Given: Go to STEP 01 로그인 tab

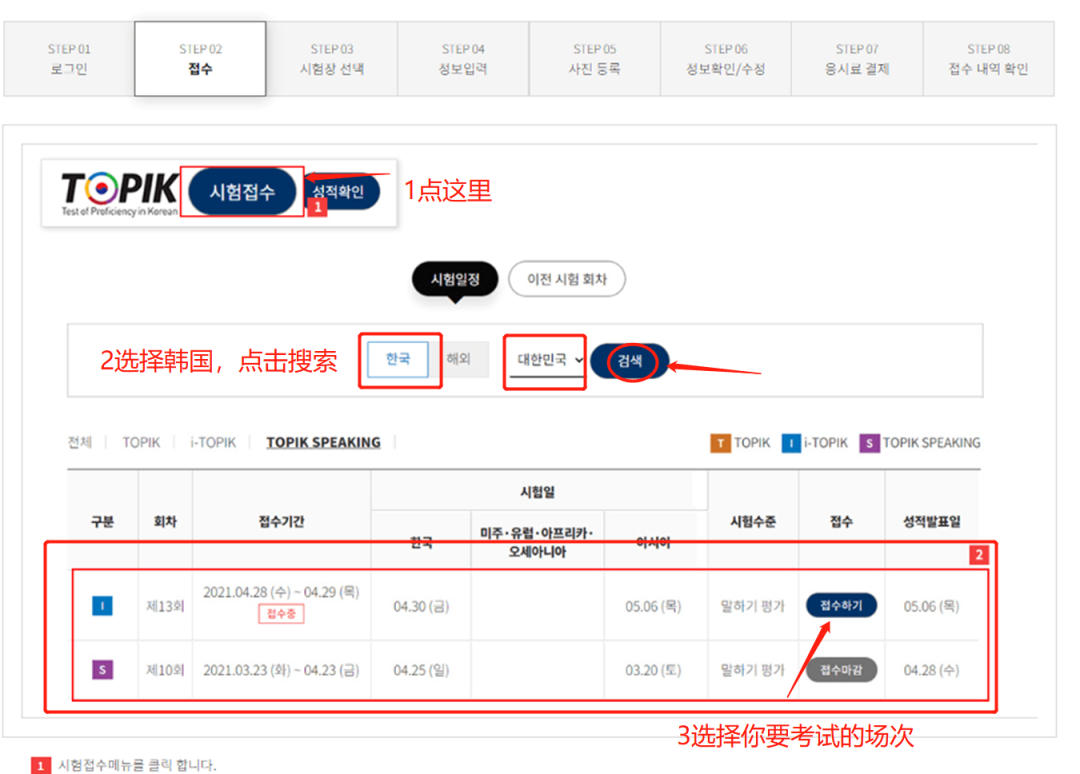Looking at the screenshot, I should click(69, 59).
